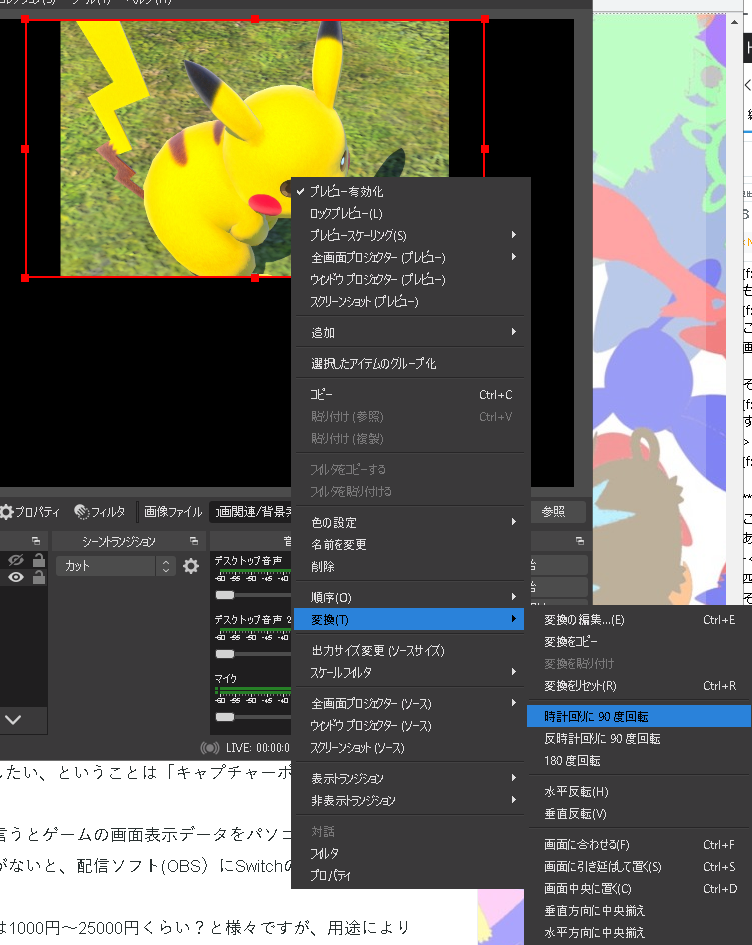Take スクリーンショット (ソース)

(409, 747)
